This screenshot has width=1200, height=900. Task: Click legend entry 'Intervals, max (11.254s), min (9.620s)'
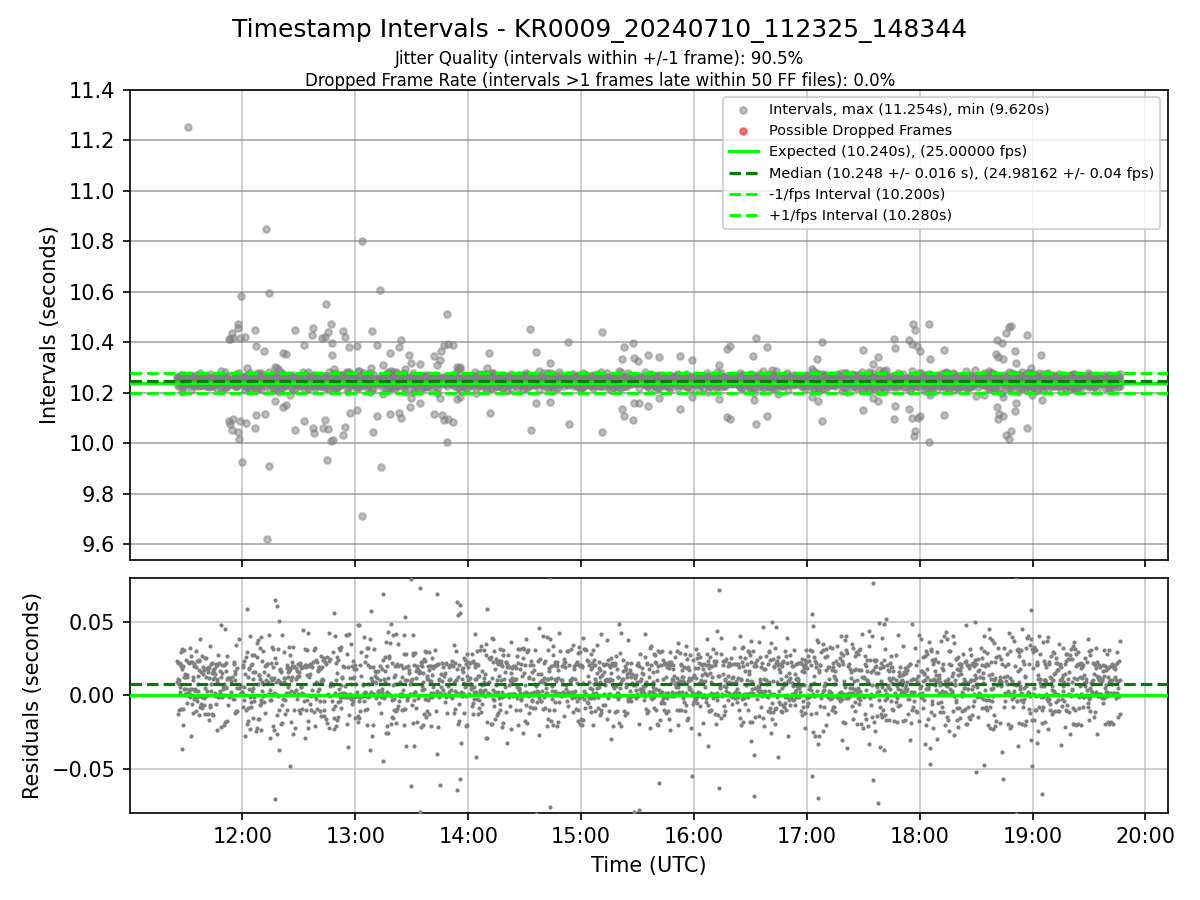pyautogui.click(x=908, y=109)
